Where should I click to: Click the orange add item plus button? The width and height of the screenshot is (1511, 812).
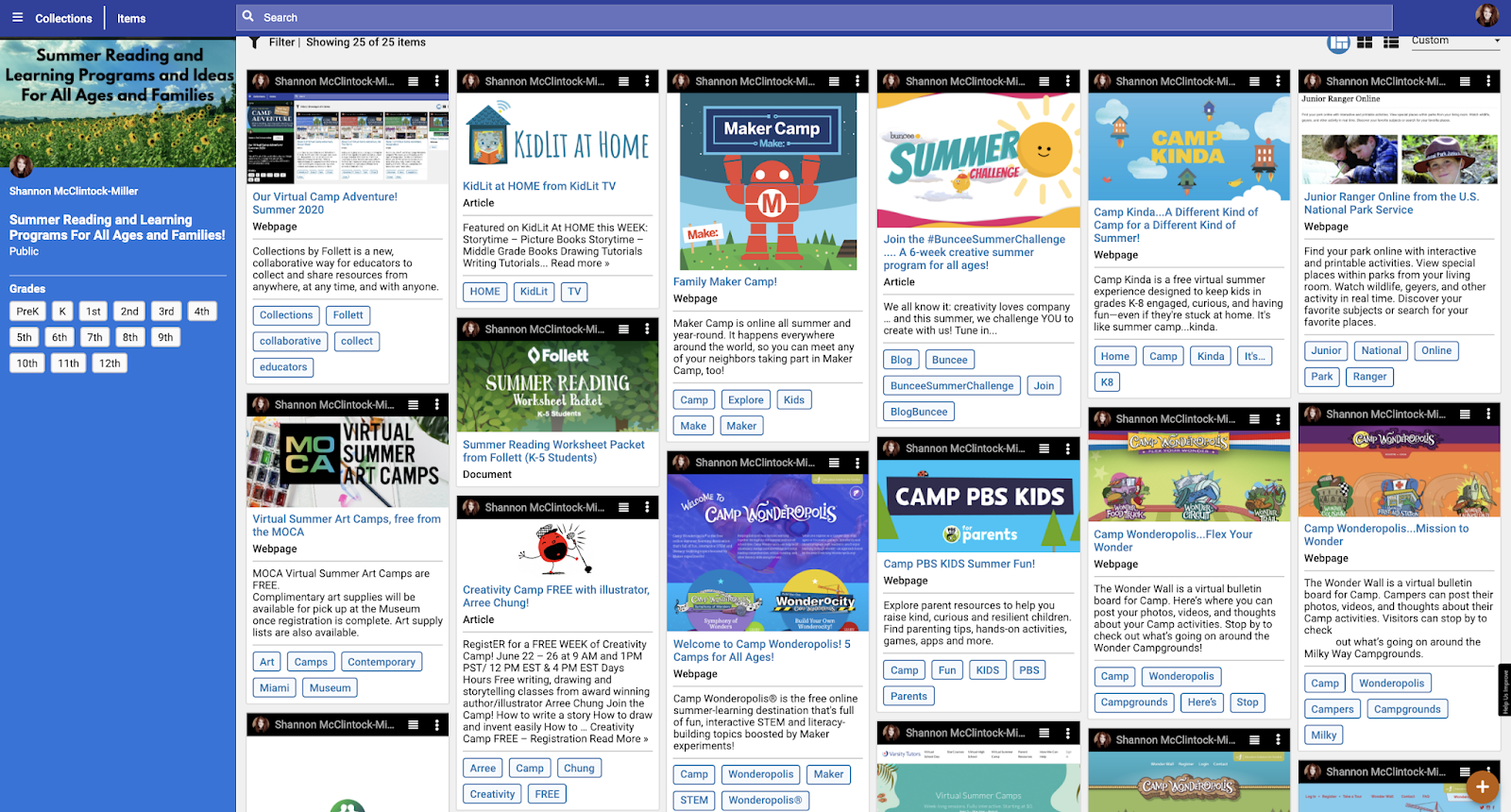pos(1483,786)
